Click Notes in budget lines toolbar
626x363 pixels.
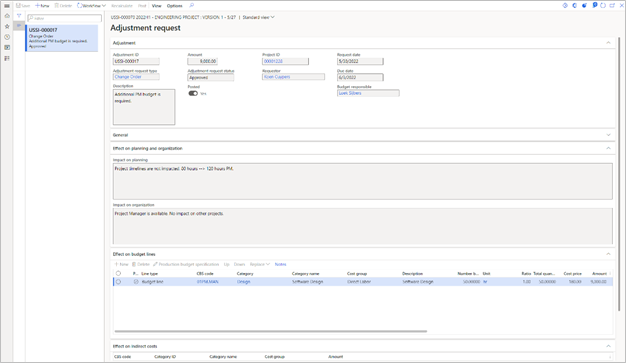pyautogui.click(x=280, y=264)
